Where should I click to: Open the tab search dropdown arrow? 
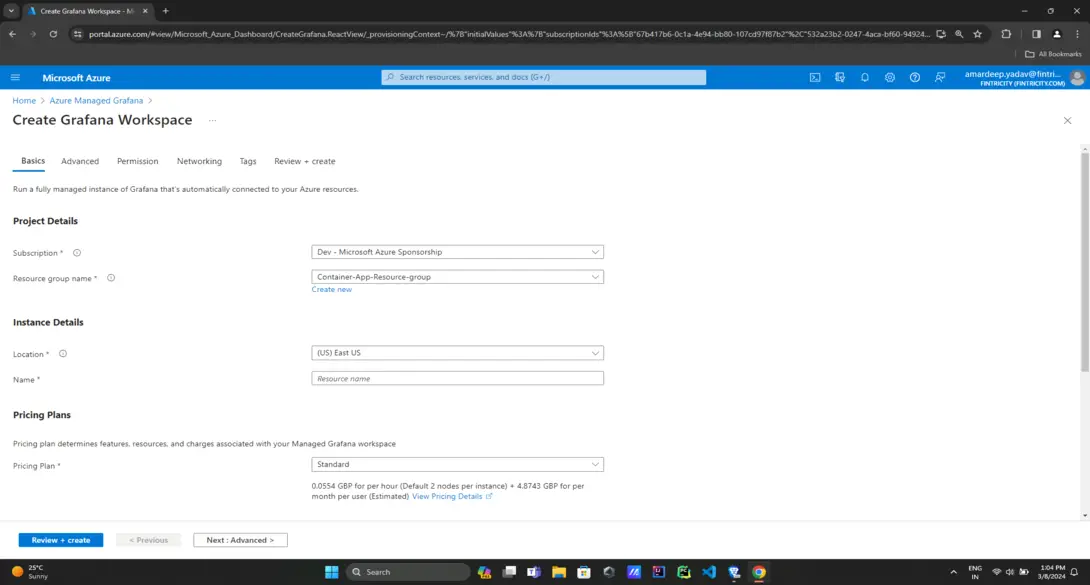coord(11,11)
